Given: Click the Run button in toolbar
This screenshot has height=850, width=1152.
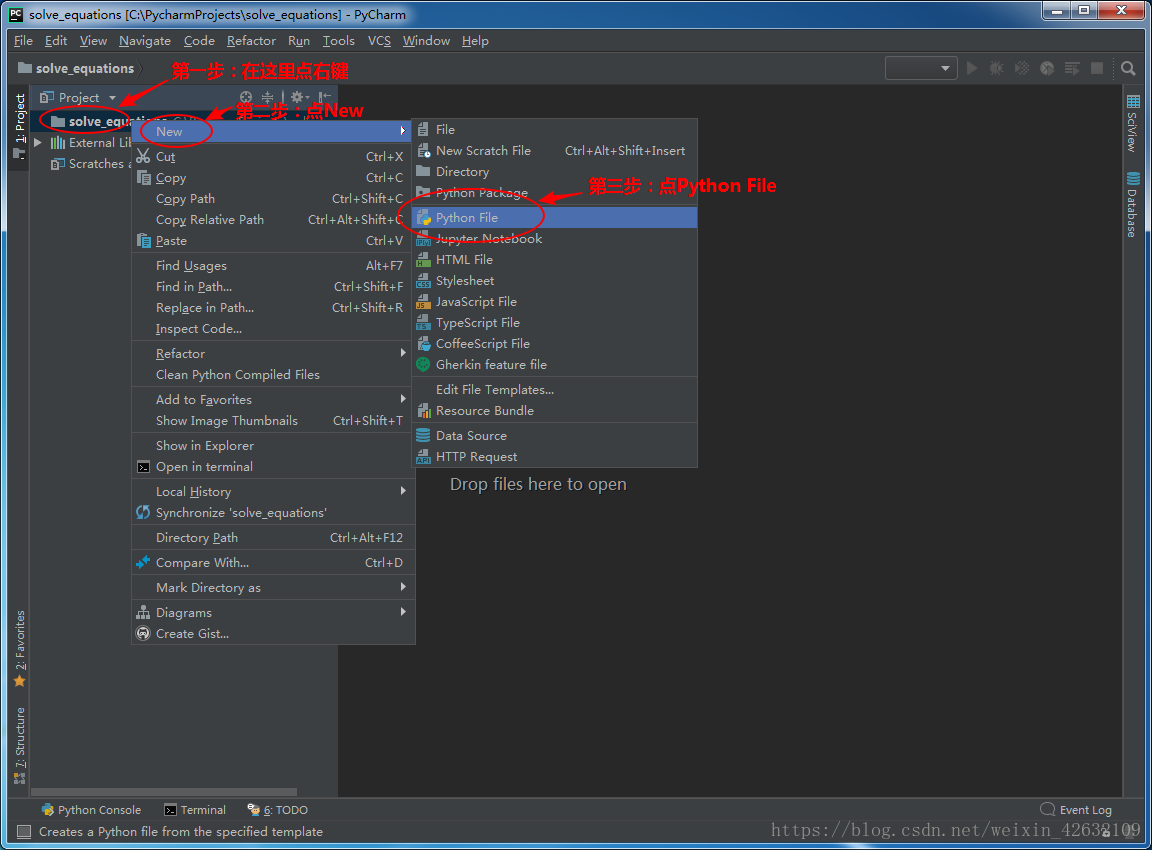Looking at the screenshot, I should point(972,68).
